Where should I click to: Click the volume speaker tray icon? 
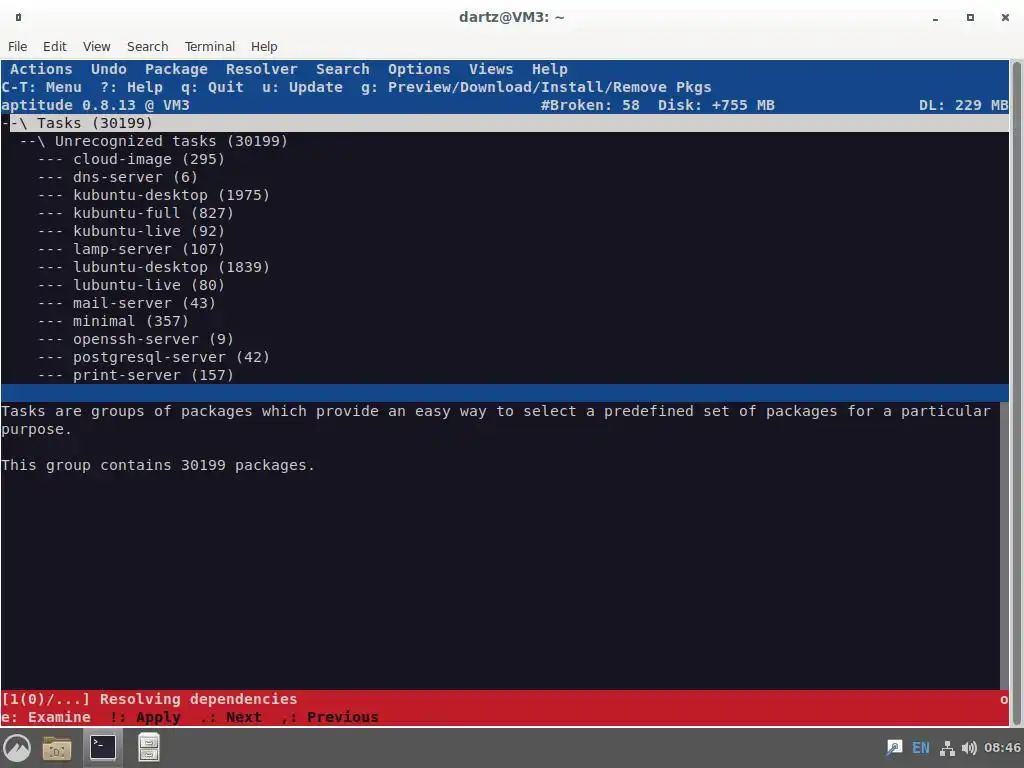click(969, 748)
